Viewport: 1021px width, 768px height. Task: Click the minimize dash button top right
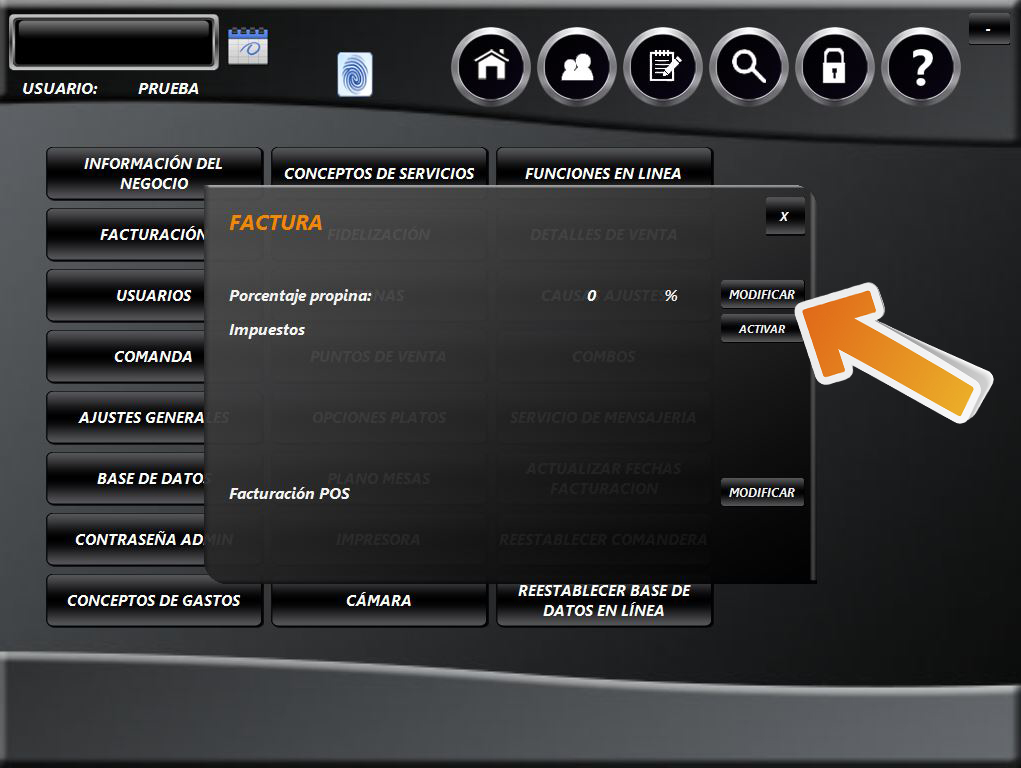point(988,30)
